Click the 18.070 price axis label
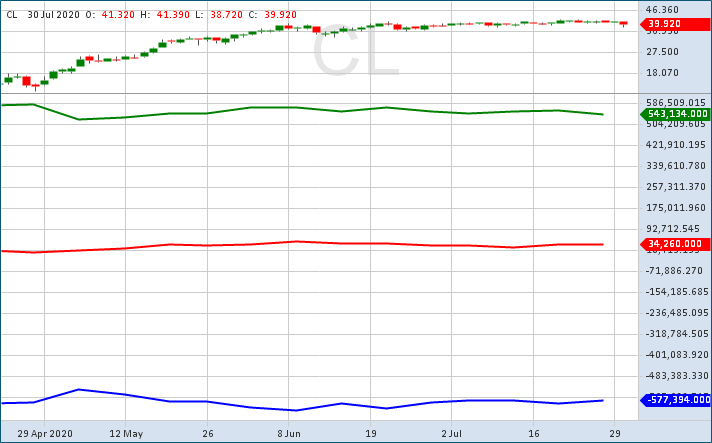The width and height of the screenshot is (712, 443). click(663, 73)
